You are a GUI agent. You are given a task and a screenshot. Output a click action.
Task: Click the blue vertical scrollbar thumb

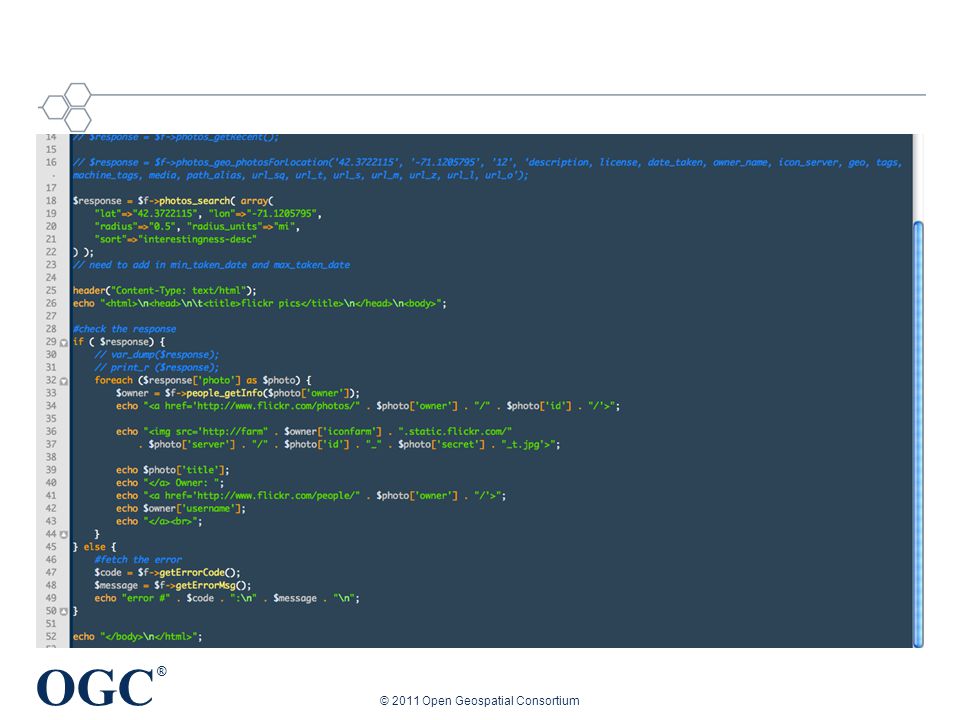[918, 433]
